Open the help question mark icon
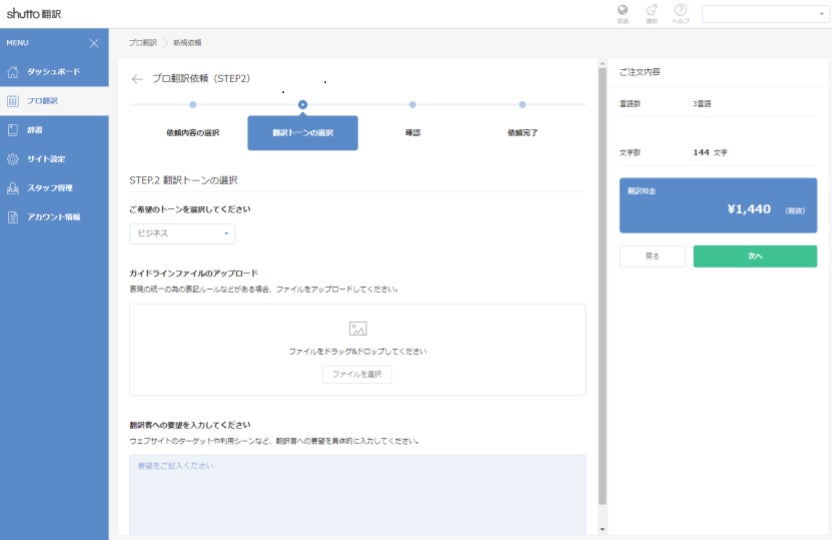 (x=680, y=10)
